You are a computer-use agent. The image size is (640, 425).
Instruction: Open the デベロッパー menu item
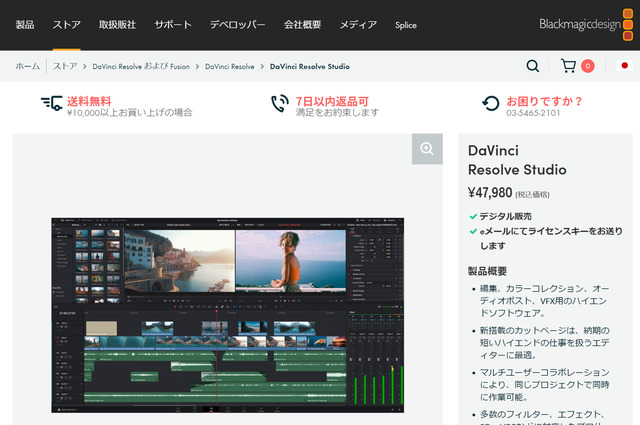[238, 25]
